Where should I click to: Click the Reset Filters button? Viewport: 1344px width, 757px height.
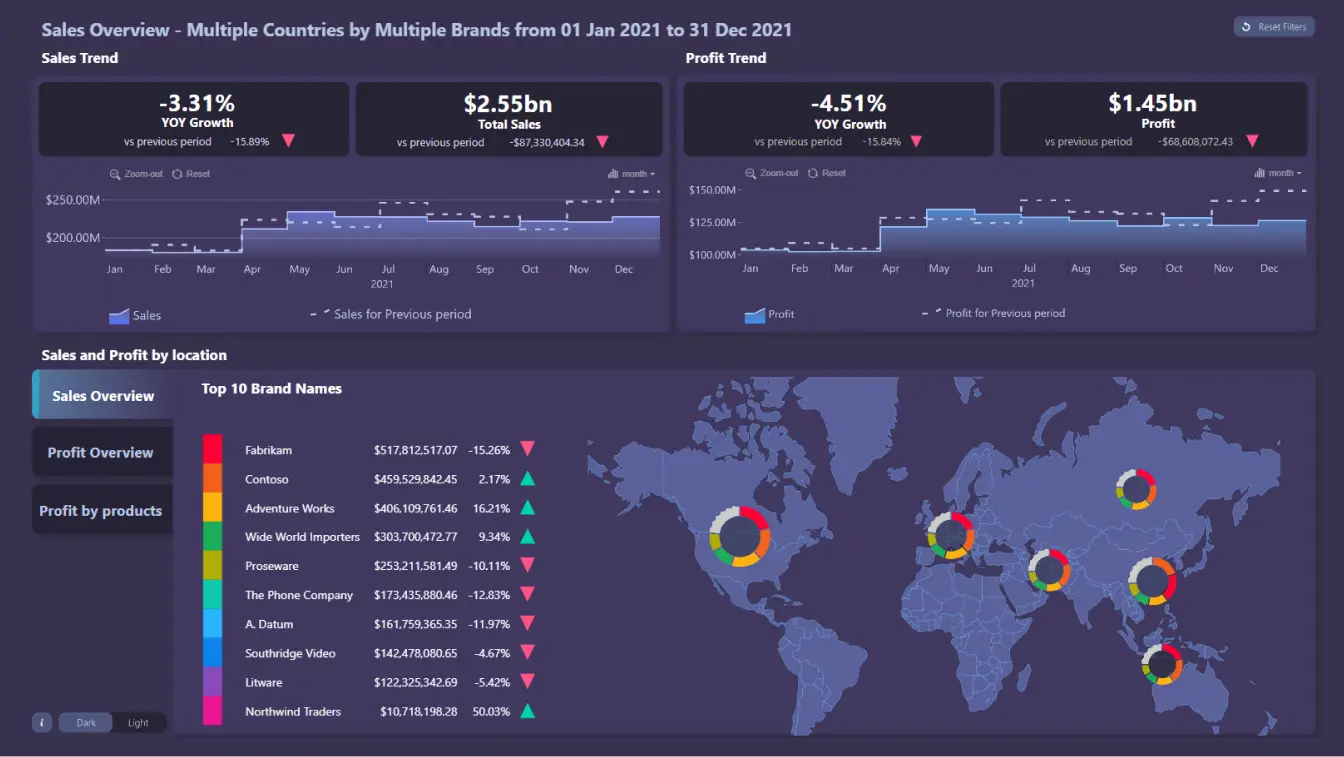(x=1274, y=27)
